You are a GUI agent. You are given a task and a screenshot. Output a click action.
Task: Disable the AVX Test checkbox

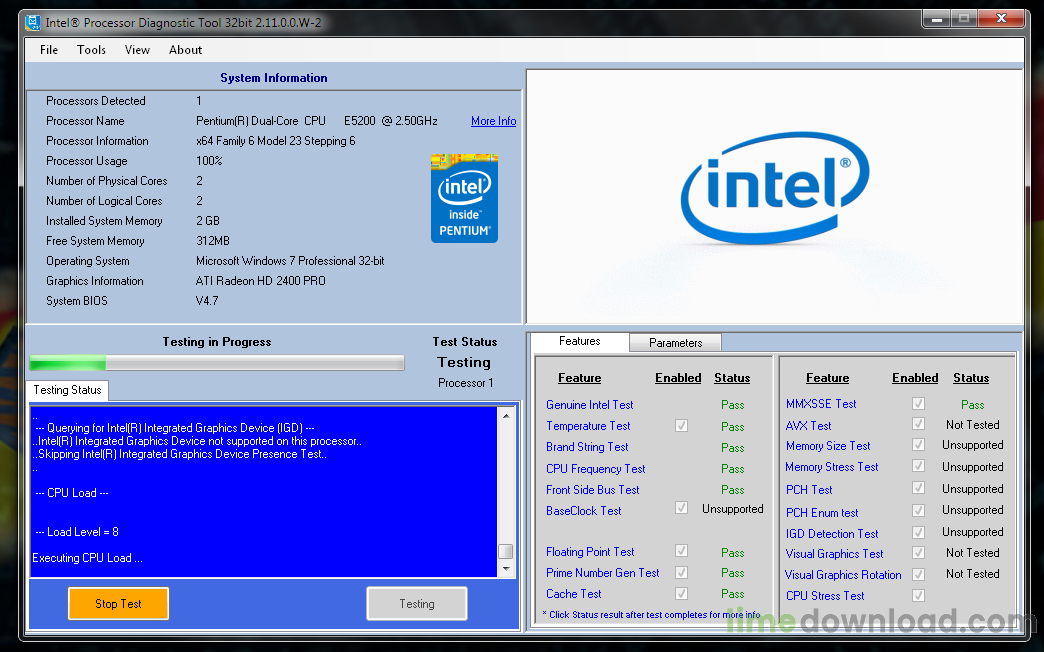pos(918,425)
